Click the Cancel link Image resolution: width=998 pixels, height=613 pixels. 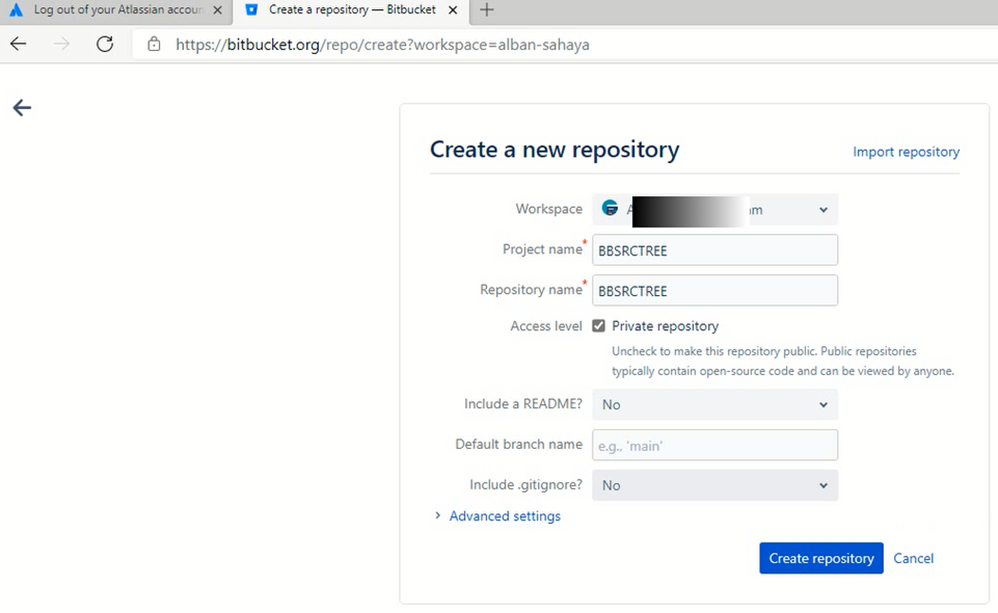tap(913, 558)
